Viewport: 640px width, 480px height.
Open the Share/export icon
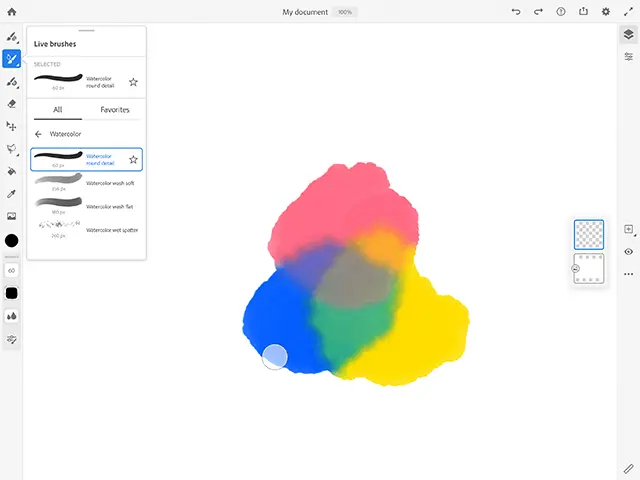583,12
